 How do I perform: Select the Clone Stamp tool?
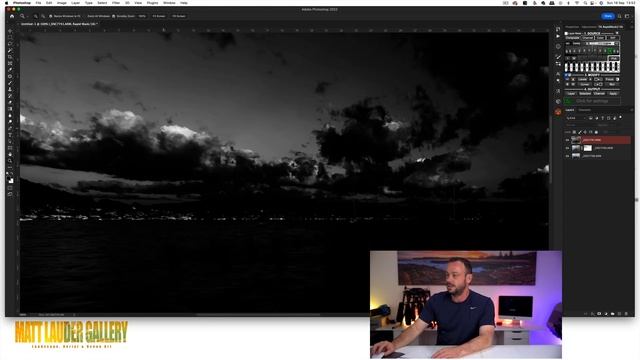pos(10,89)
